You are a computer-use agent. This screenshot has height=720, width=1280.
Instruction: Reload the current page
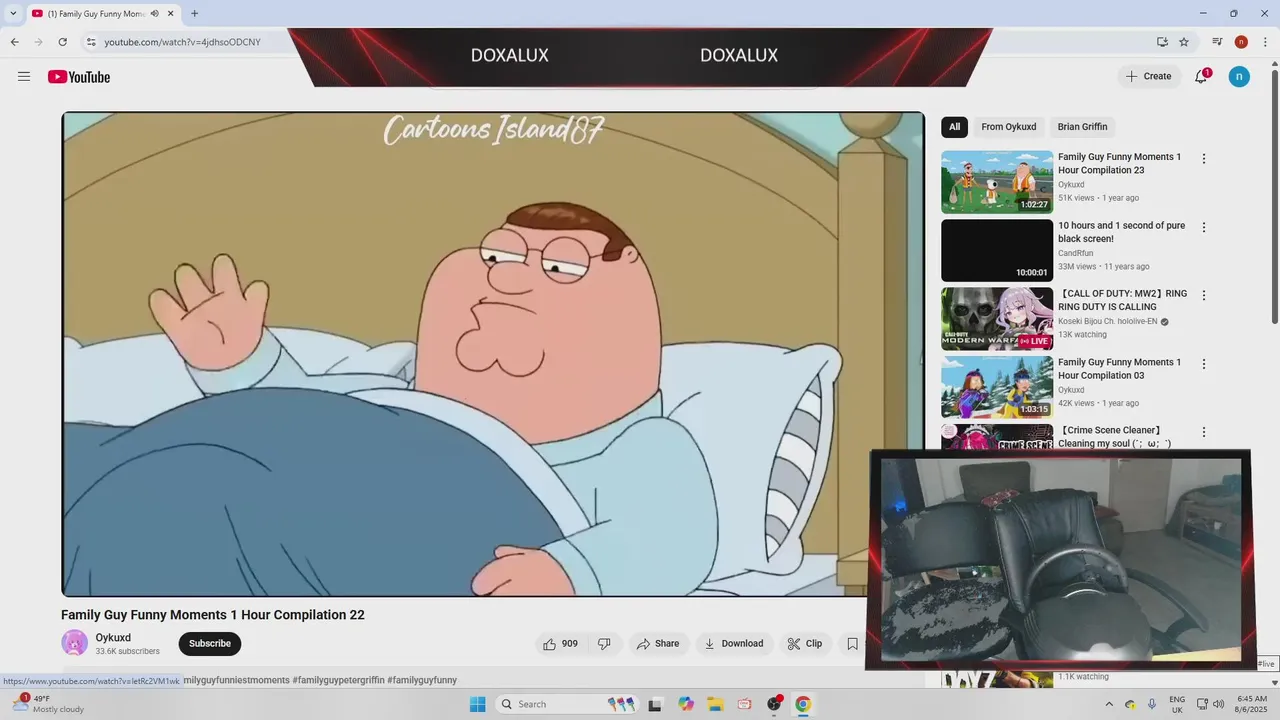click(63, 42)
